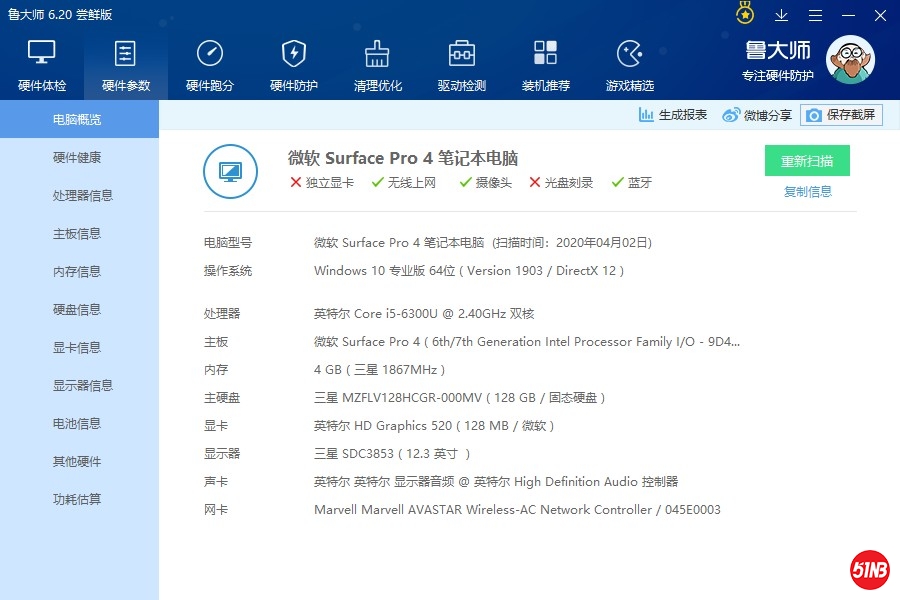Open 硬件防护 hardware protection shield

(x=294, y=65)
